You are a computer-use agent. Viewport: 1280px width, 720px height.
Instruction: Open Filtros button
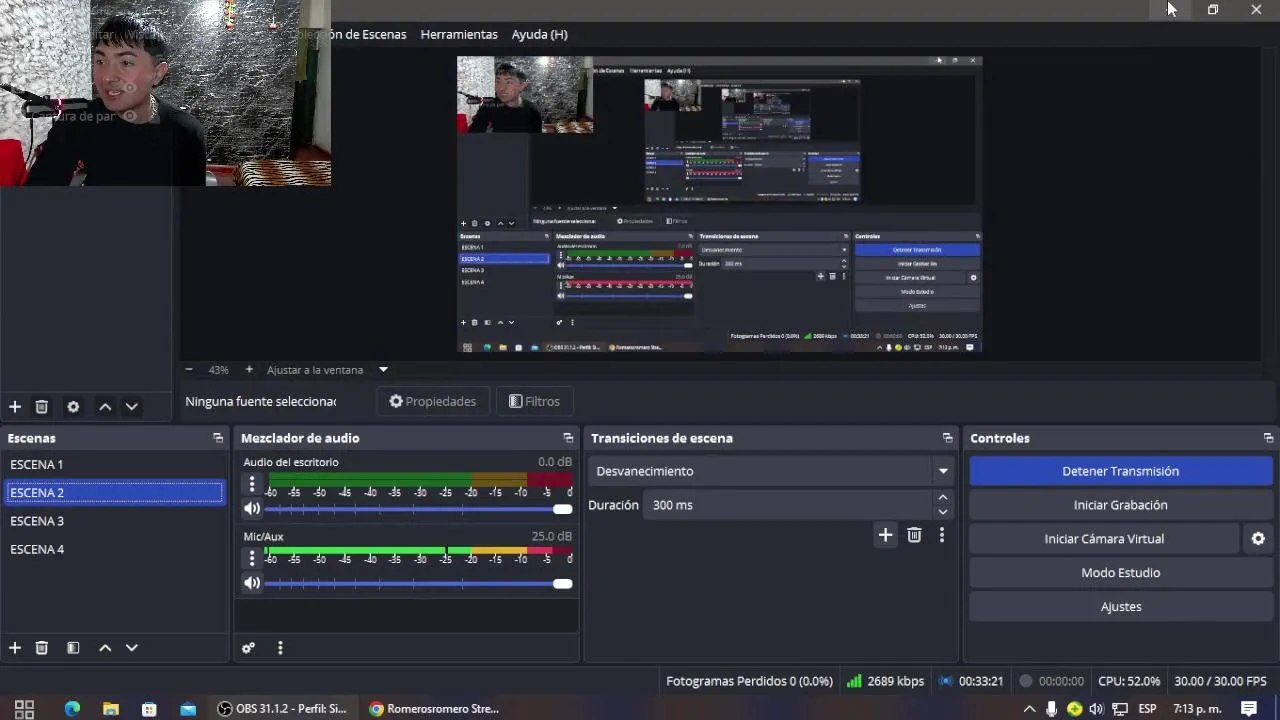point(534,401)
